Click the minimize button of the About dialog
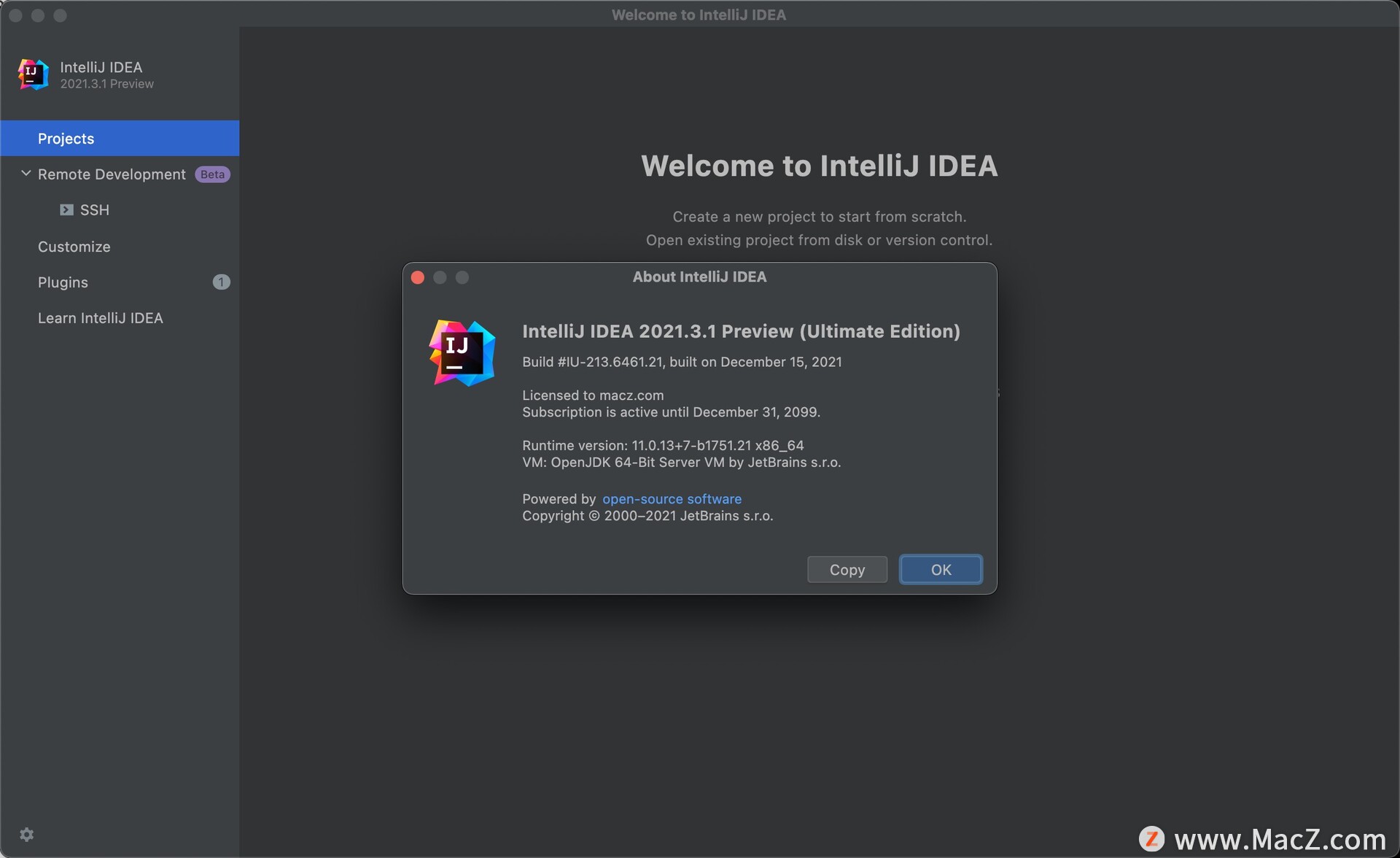 coord(440,277)
